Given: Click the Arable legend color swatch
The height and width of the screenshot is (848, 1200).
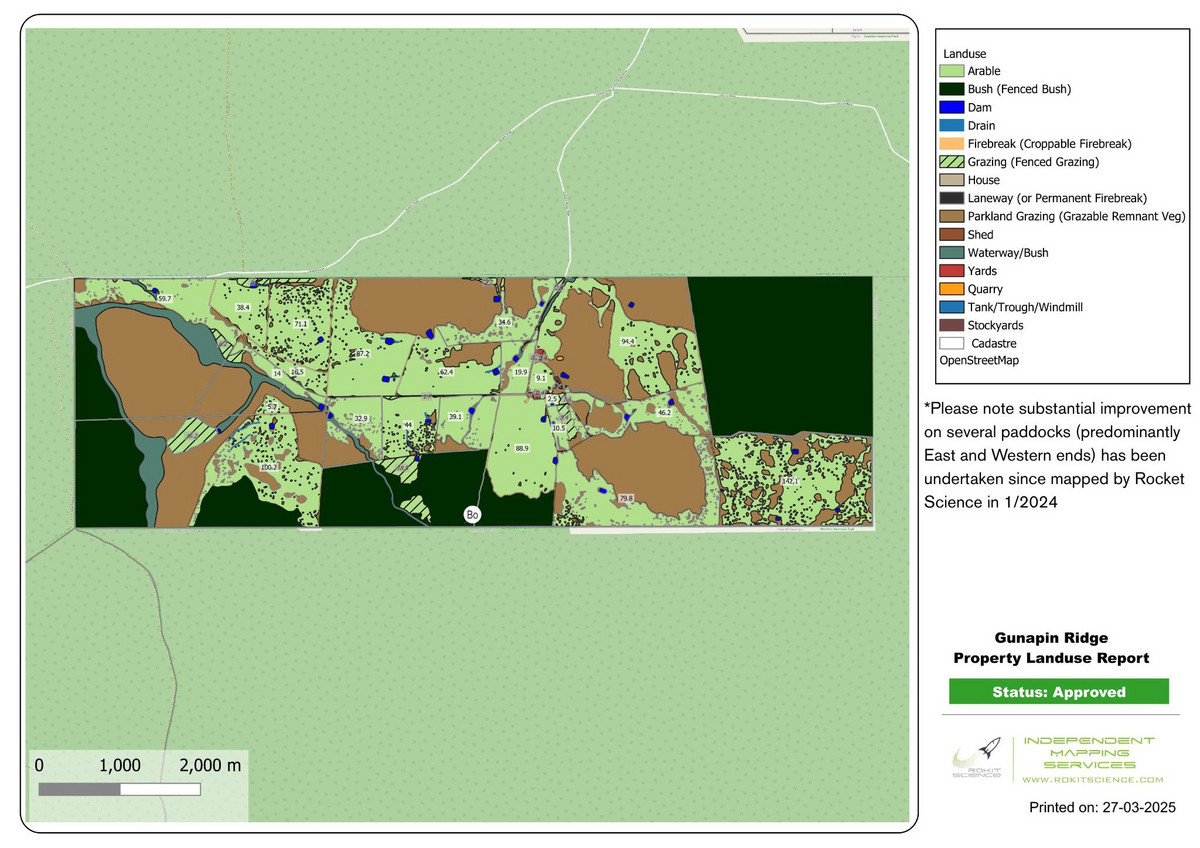Looking at the screenshot, I should [951, 71].
